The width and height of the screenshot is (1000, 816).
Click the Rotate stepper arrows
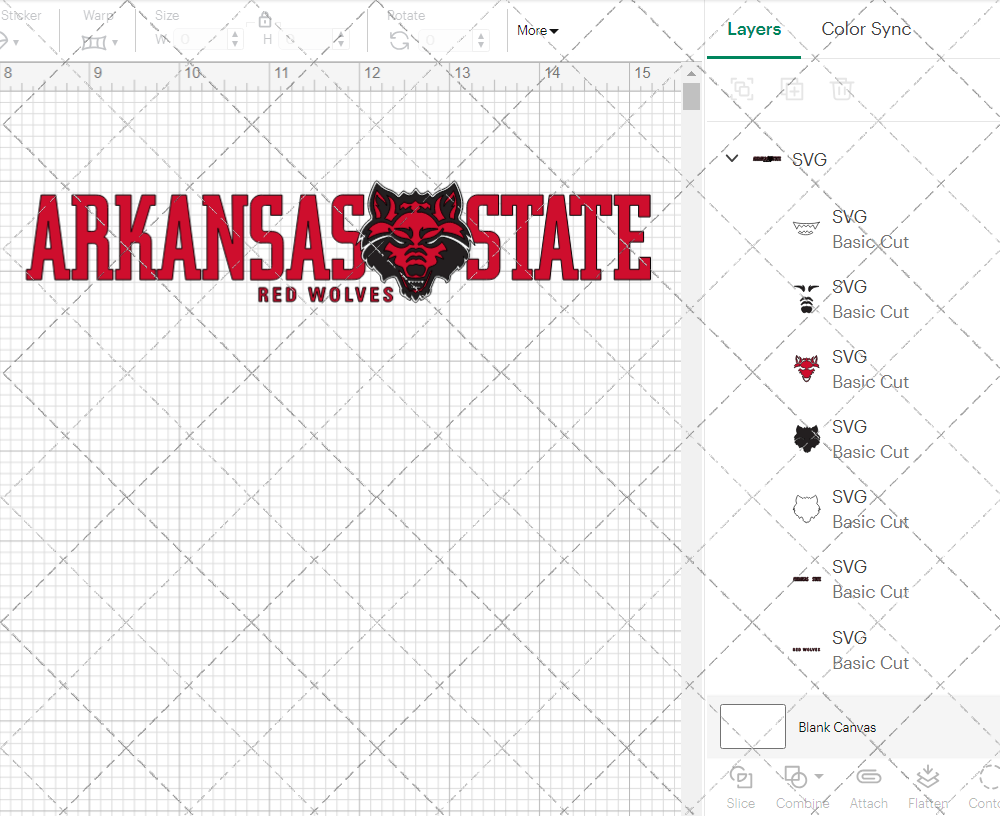point(481,40)
